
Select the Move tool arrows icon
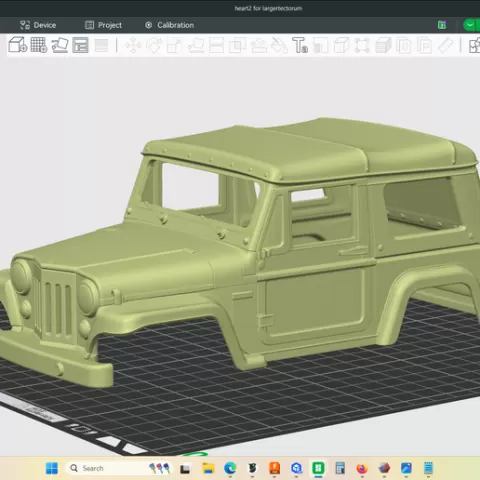click(x=133, y=45)
